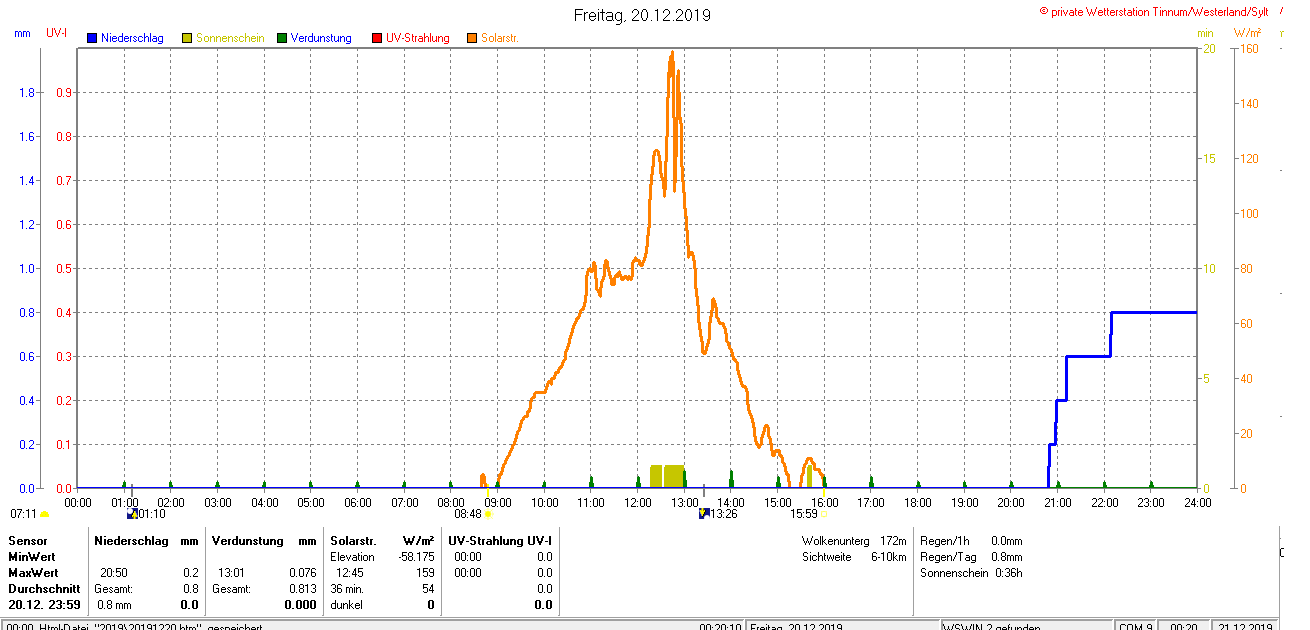This screenshot has width=1310, height=630.
Task: Select the Niederschlag legend label
Action: [x=133, y=38]
